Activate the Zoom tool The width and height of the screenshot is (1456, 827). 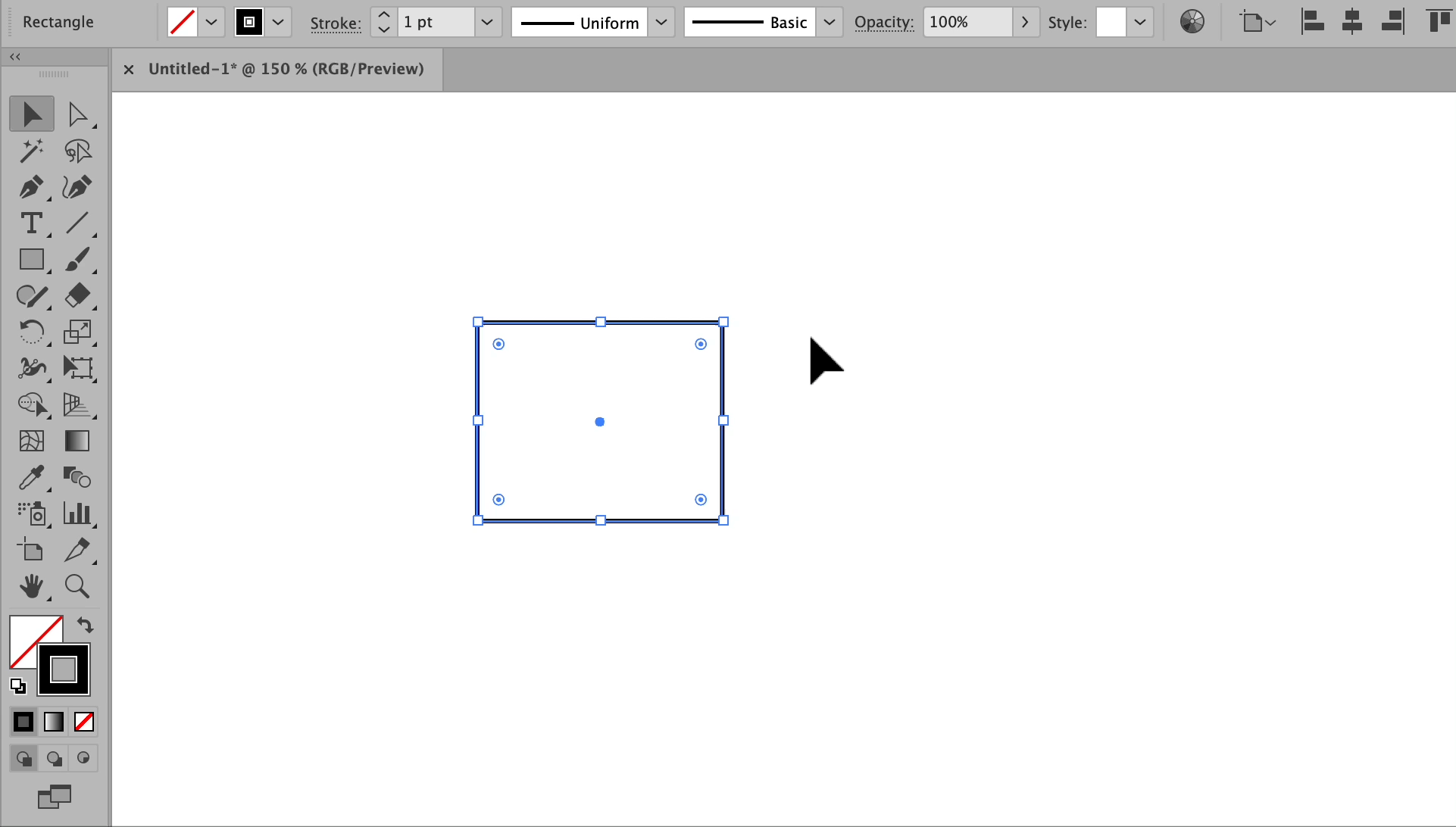pyautogui.click(x=77, y=586)
